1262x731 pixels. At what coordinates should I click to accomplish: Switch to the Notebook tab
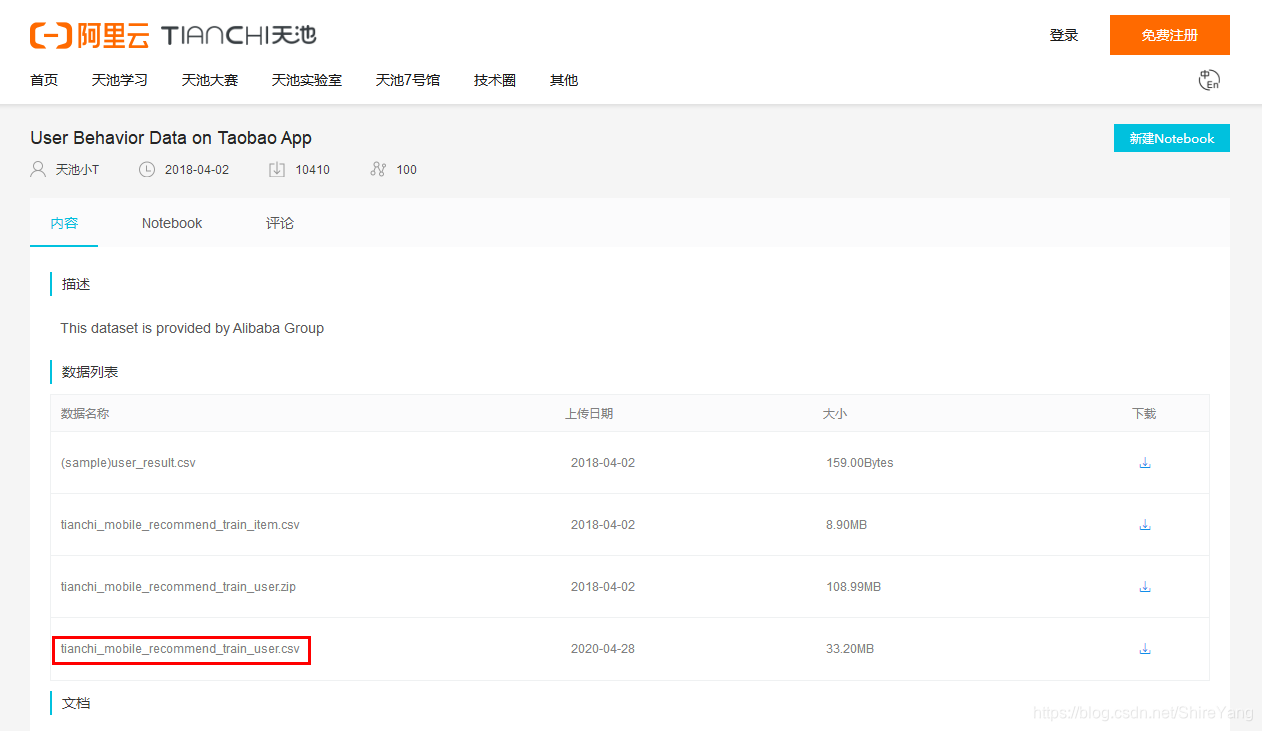click(x=172, y=223)
